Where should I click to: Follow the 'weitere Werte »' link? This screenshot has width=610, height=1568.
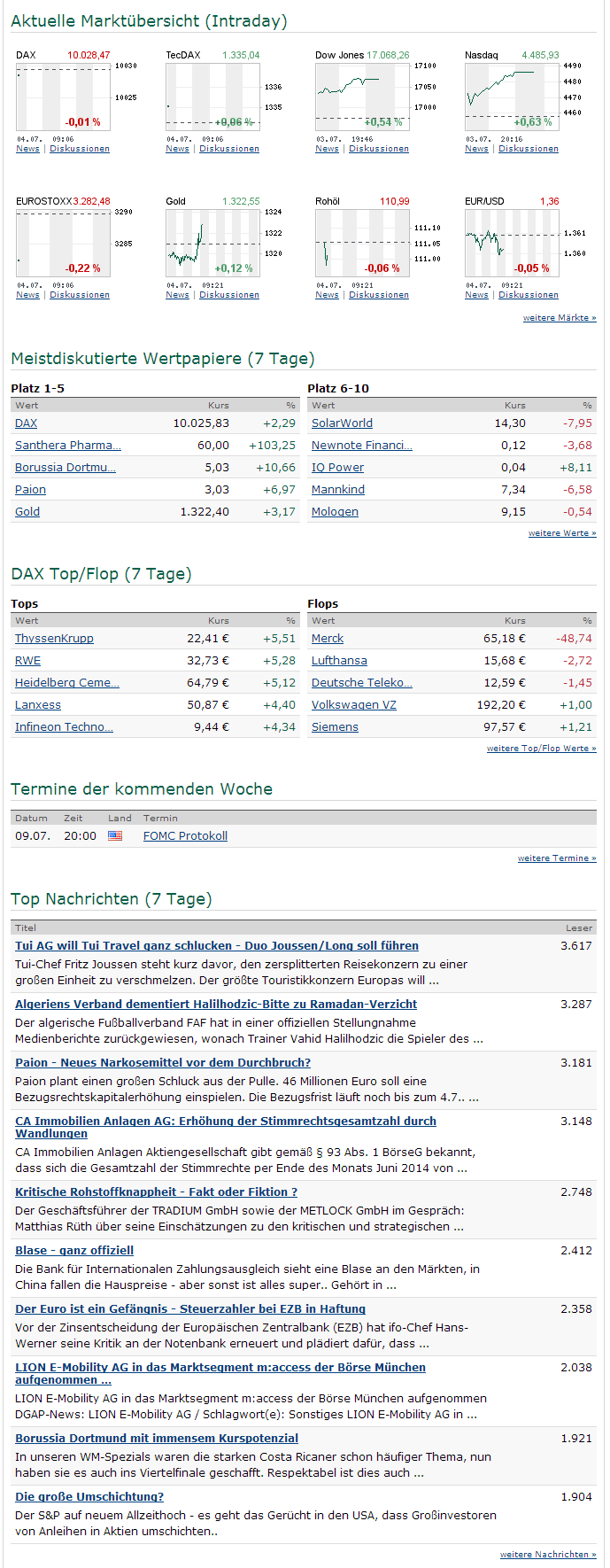coord(562,533)
